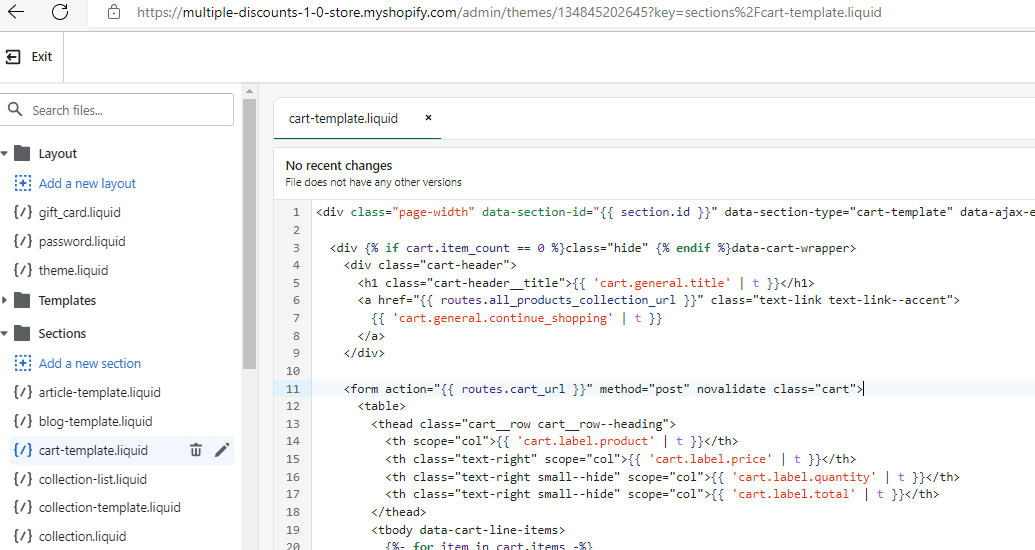Click the collection.liquid file icon

(22, 536)
